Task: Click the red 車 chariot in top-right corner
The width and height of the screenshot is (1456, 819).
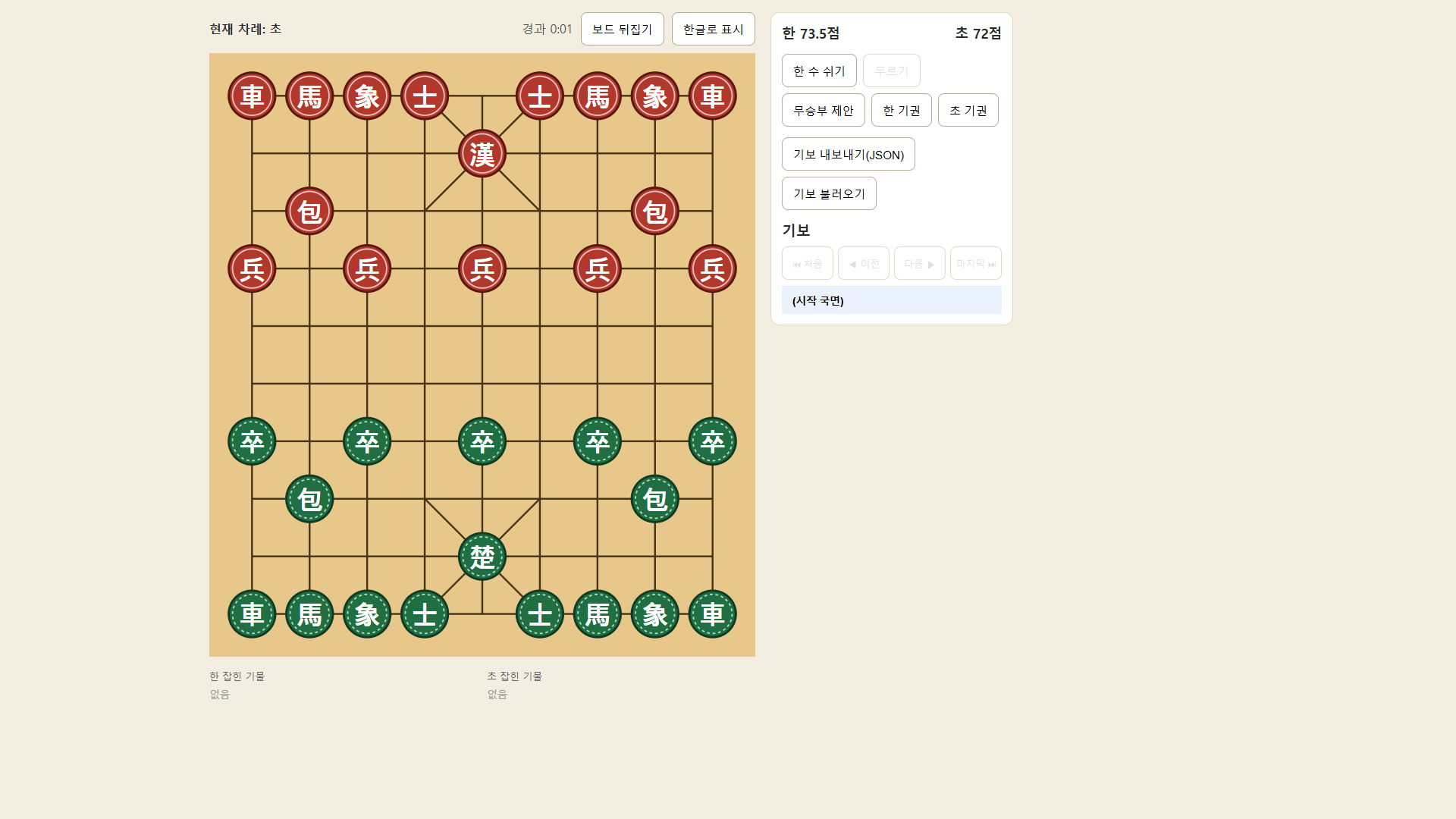Action: click(713, 96)
